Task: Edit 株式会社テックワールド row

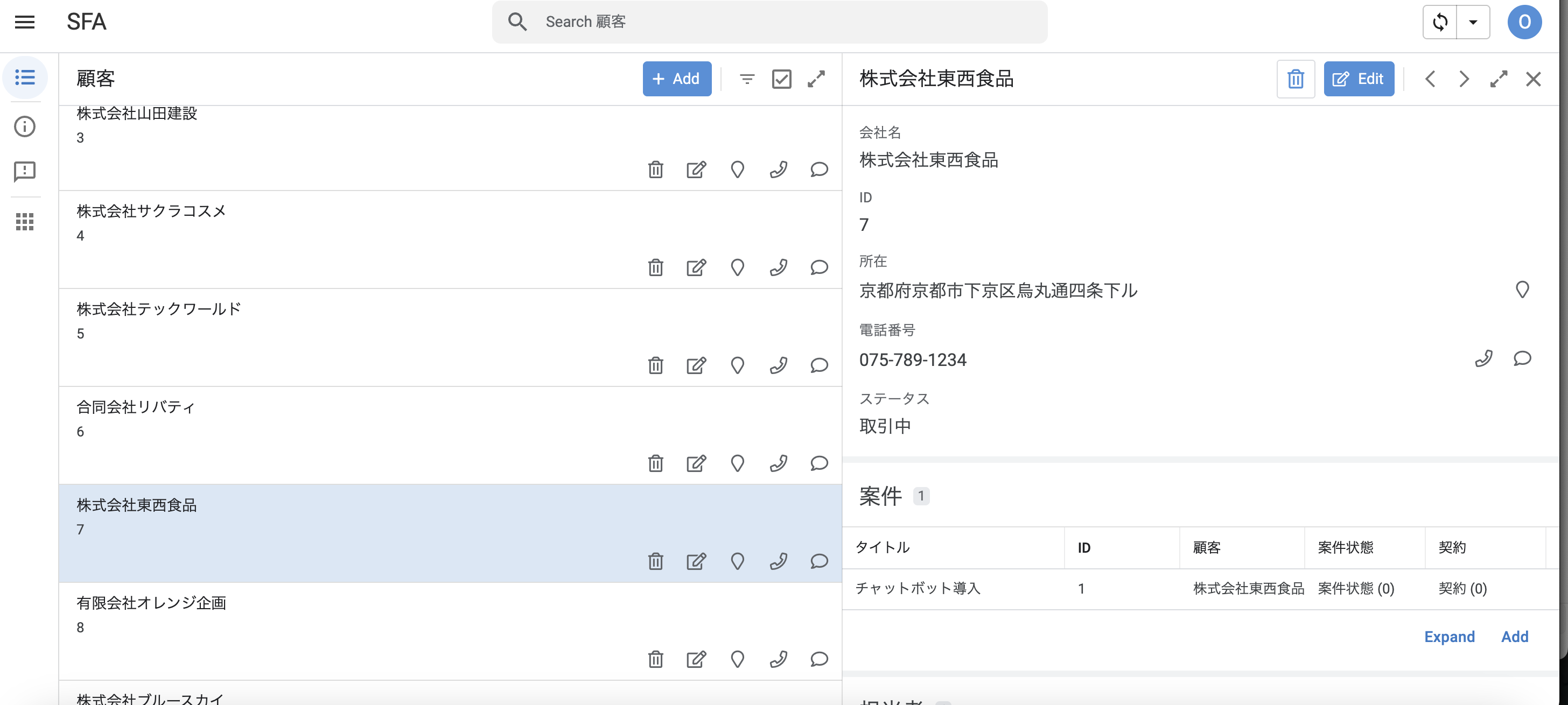Action: pos(696,365)
